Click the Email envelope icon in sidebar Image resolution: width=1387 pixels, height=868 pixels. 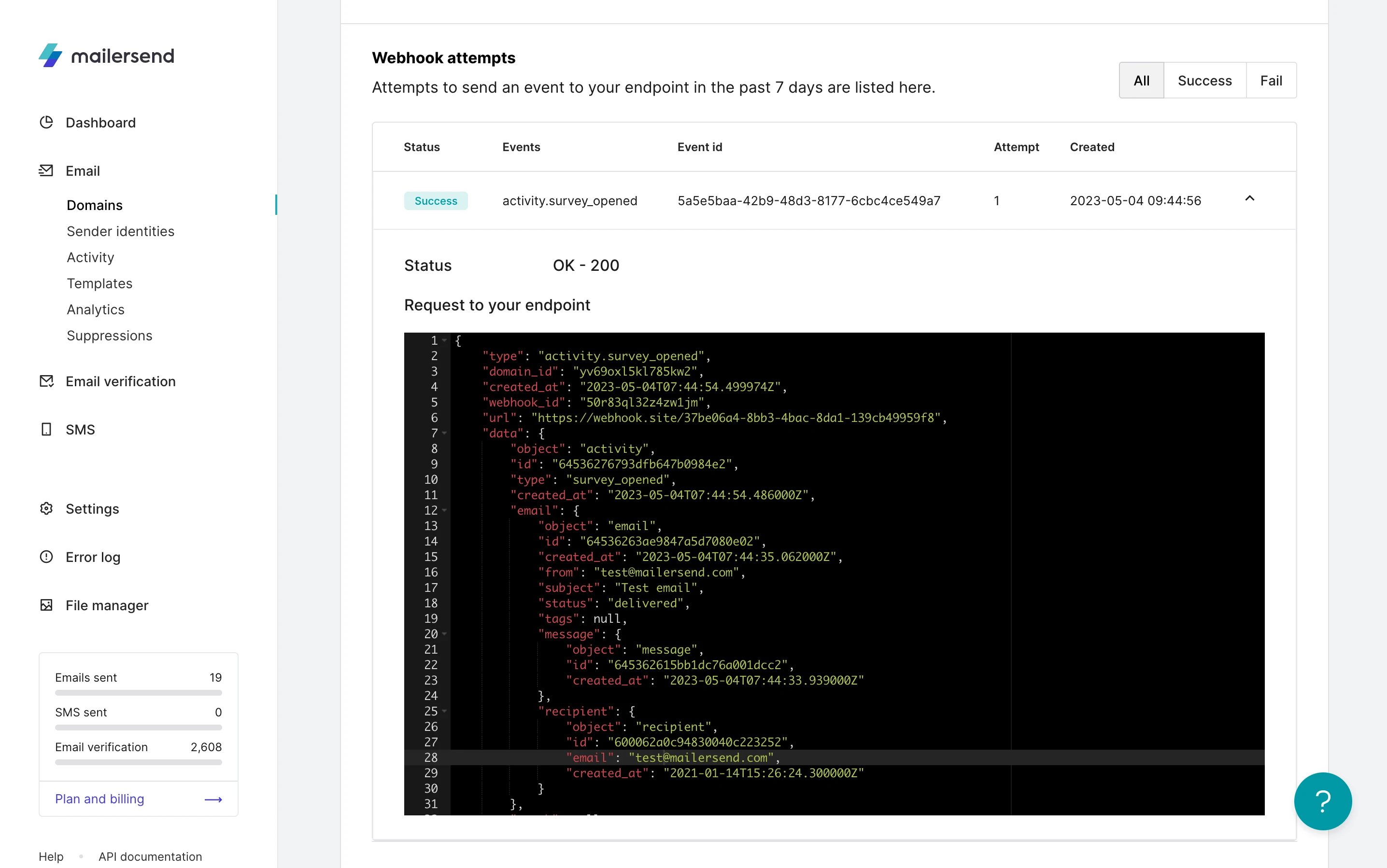(x=46, y=170)
